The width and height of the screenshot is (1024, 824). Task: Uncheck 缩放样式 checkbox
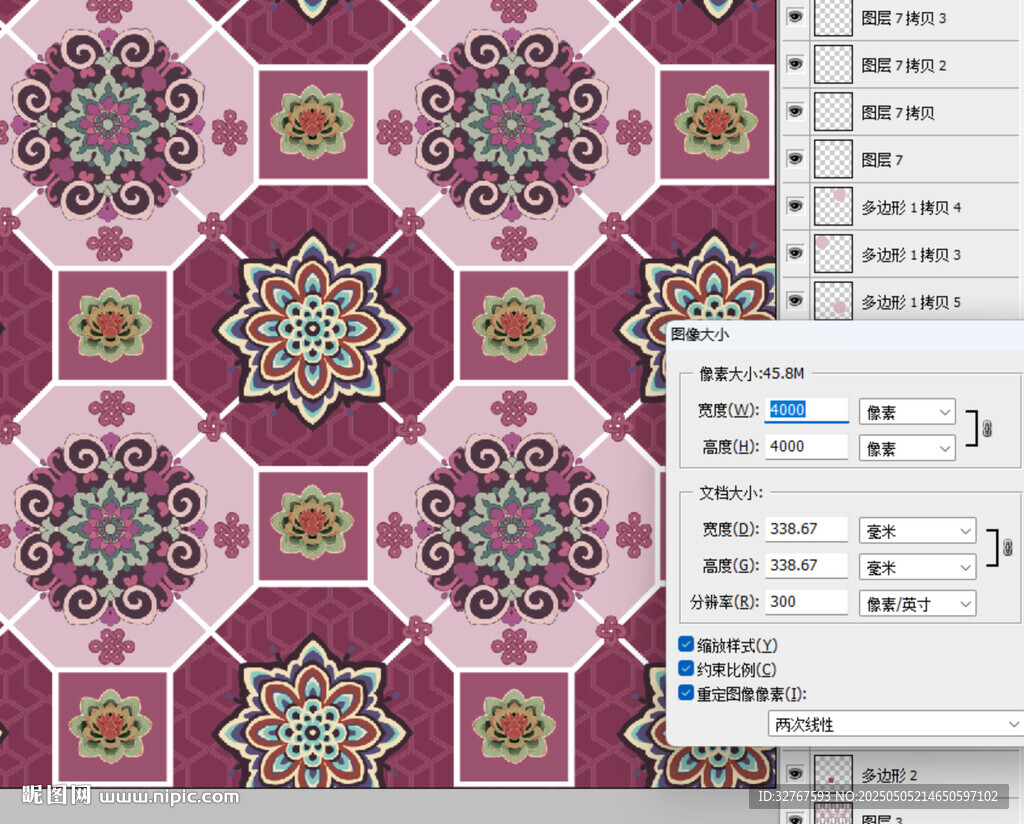pos(686,644)
